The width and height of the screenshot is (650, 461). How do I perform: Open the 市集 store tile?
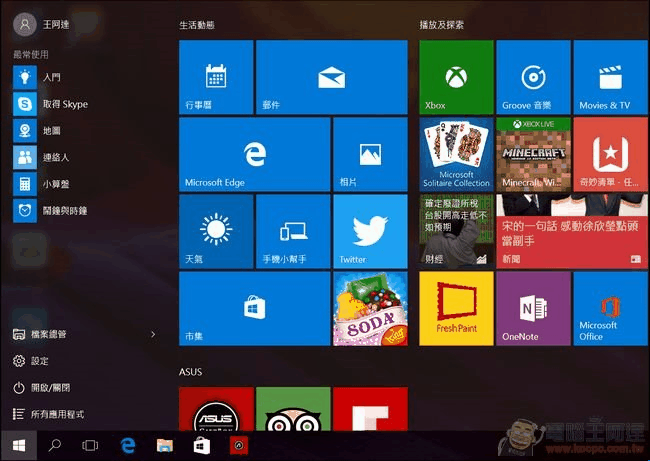255,308
